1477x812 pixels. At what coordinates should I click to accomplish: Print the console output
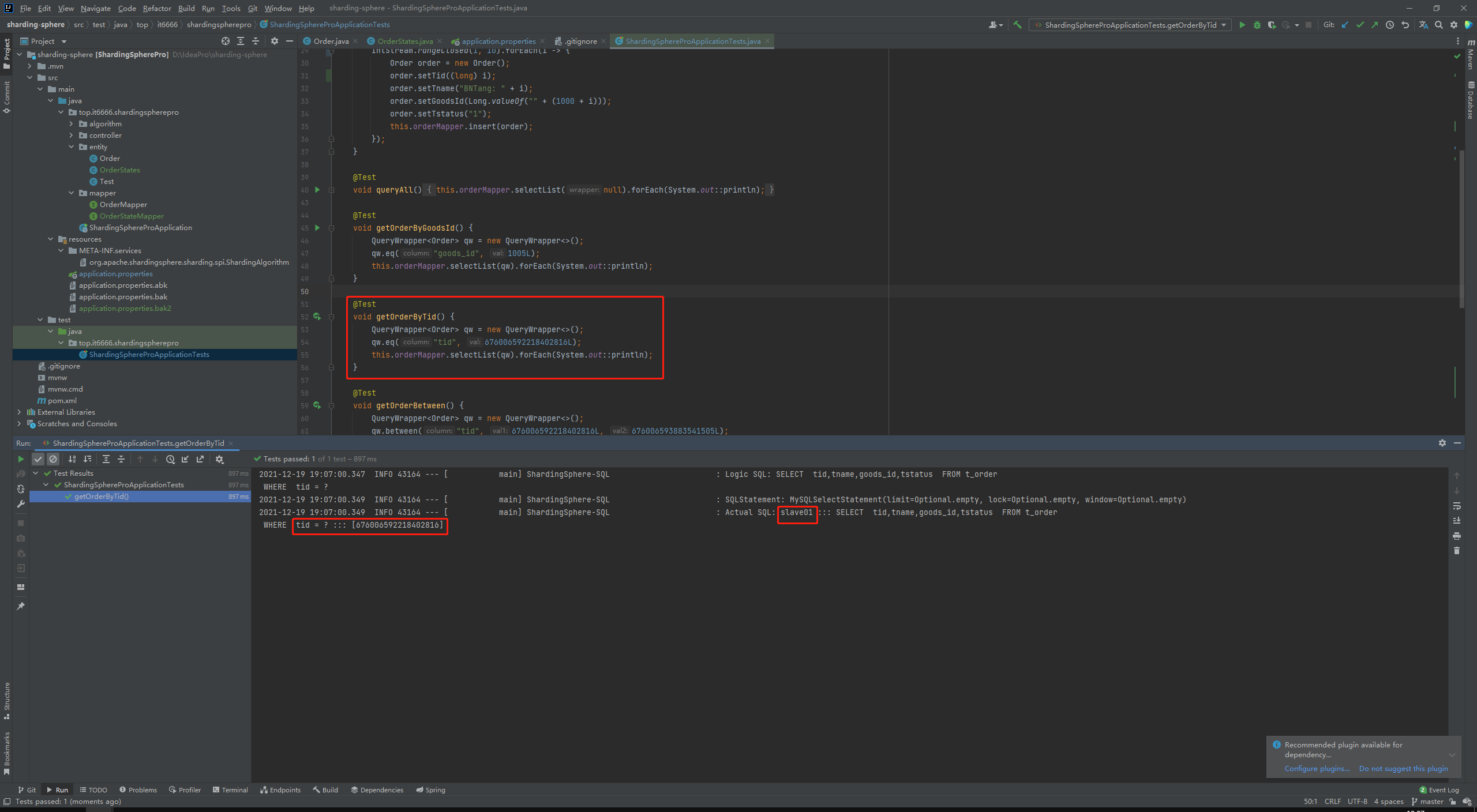pos(1457,536)
